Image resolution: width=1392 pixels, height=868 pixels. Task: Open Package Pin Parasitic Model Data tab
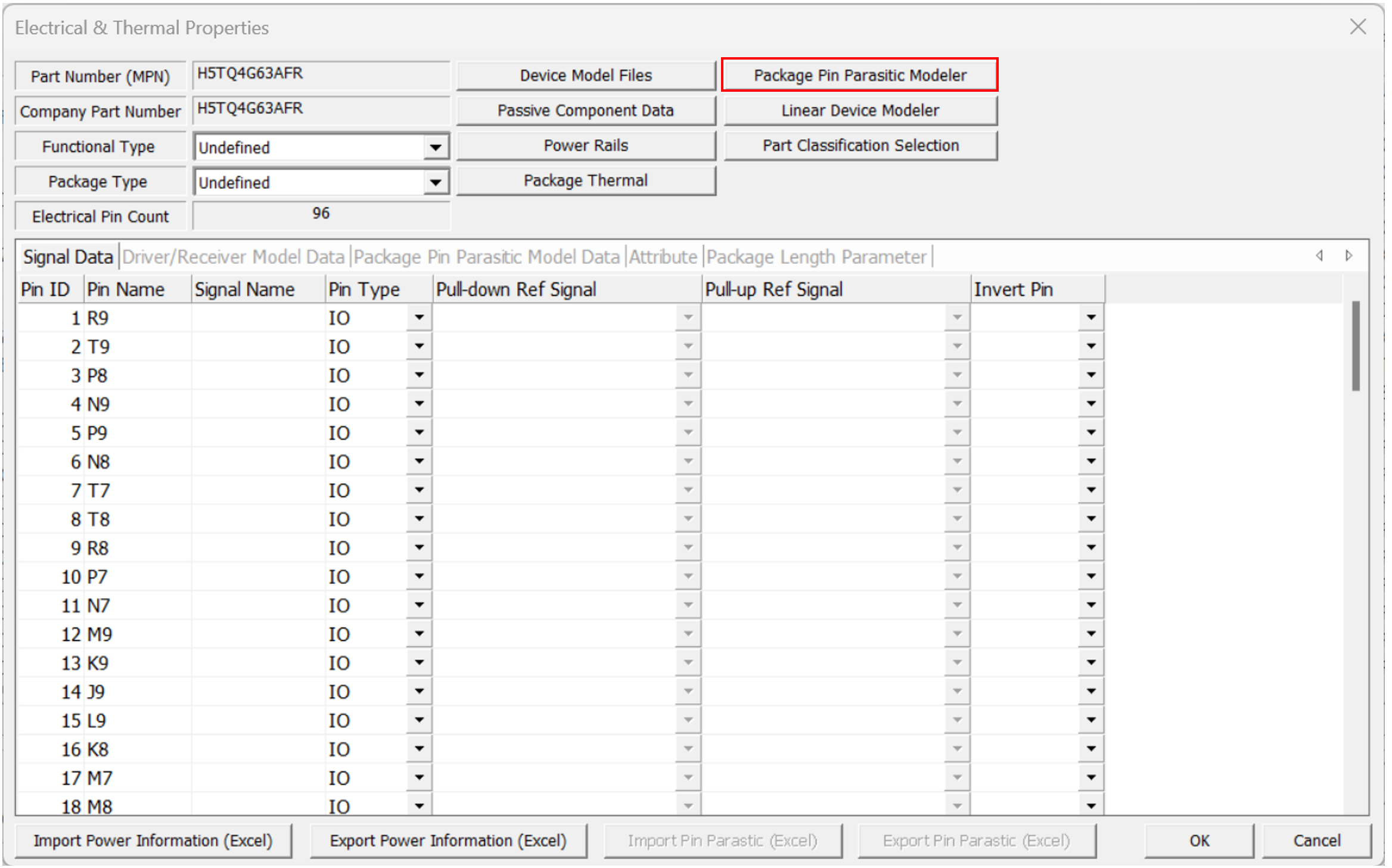click(486, 257)
